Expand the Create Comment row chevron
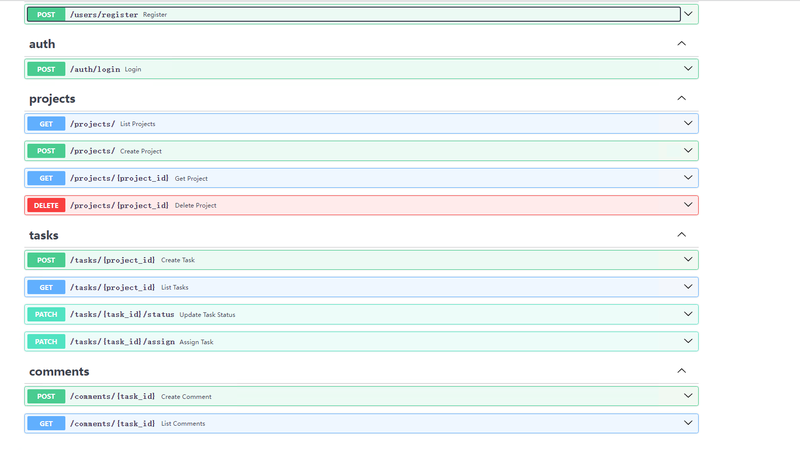Image resolution: width=800 pixels, height=450 pixels. coord(688,396)
